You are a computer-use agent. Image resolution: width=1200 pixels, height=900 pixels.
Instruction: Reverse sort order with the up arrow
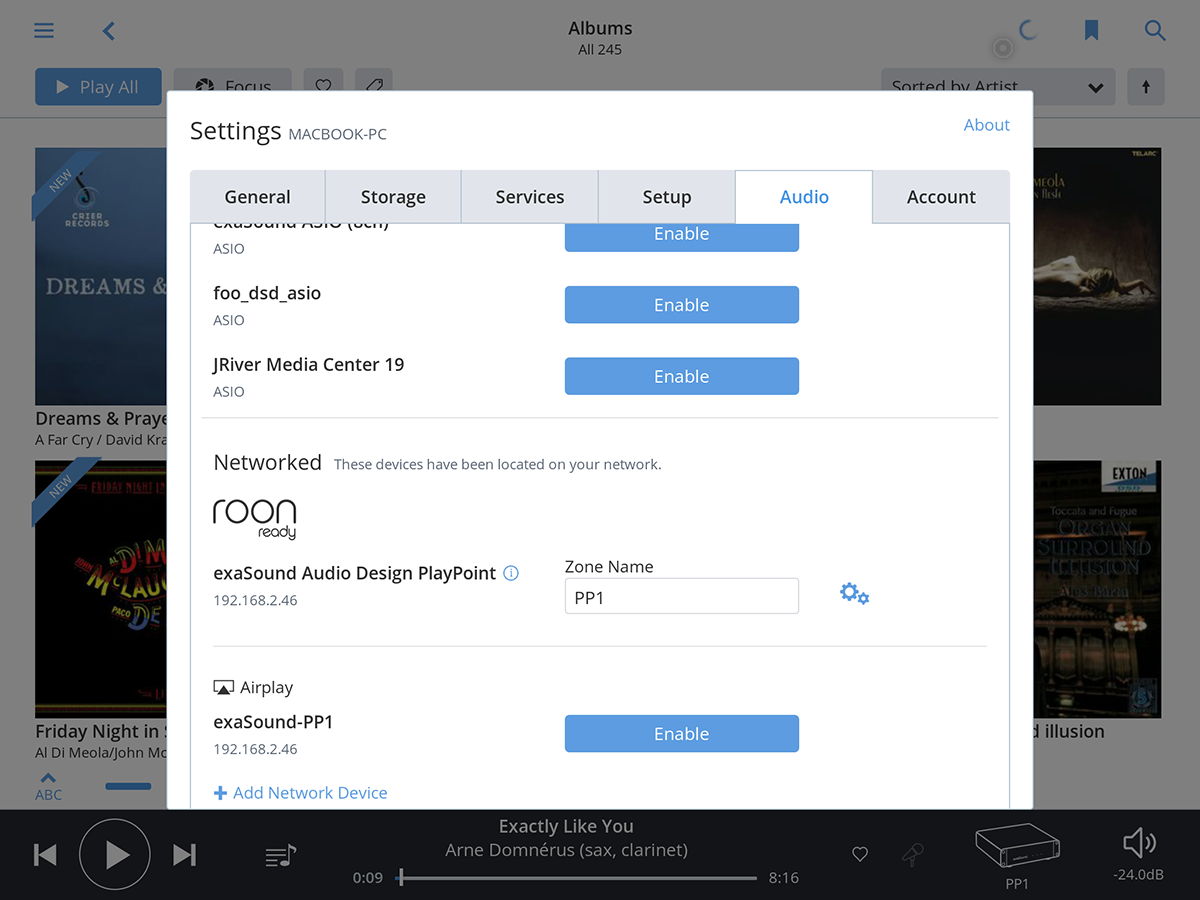[1146, 87]
